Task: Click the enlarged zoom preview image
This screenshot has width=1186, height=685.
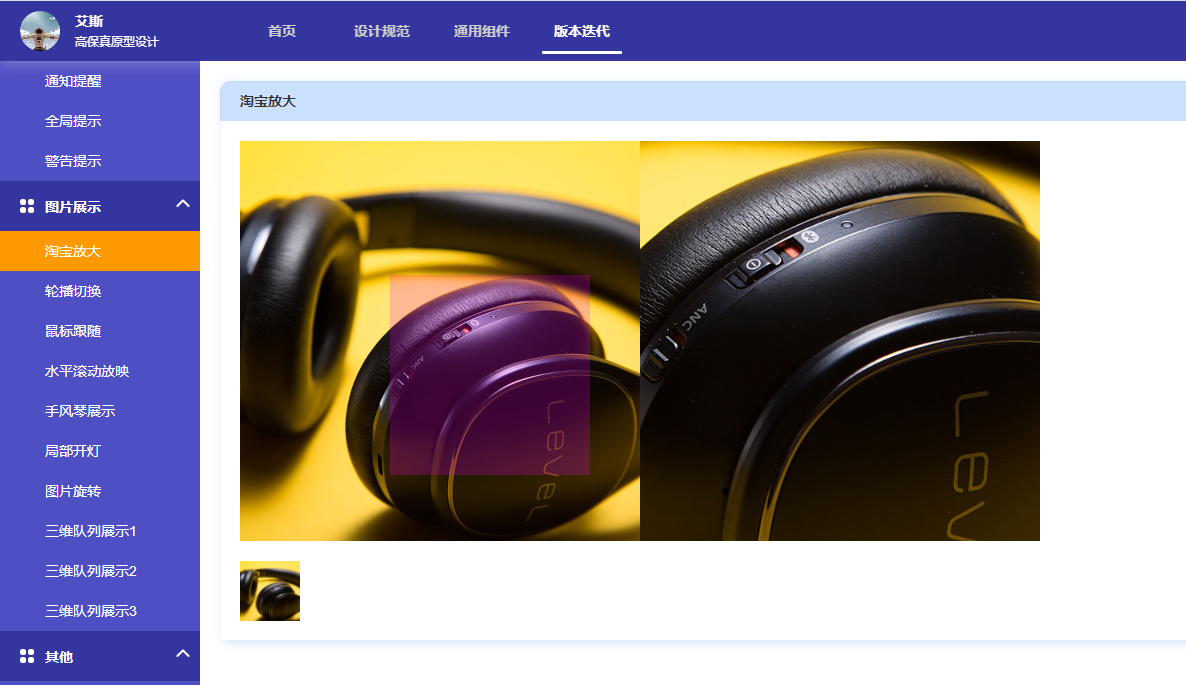Action: point(840,340)
